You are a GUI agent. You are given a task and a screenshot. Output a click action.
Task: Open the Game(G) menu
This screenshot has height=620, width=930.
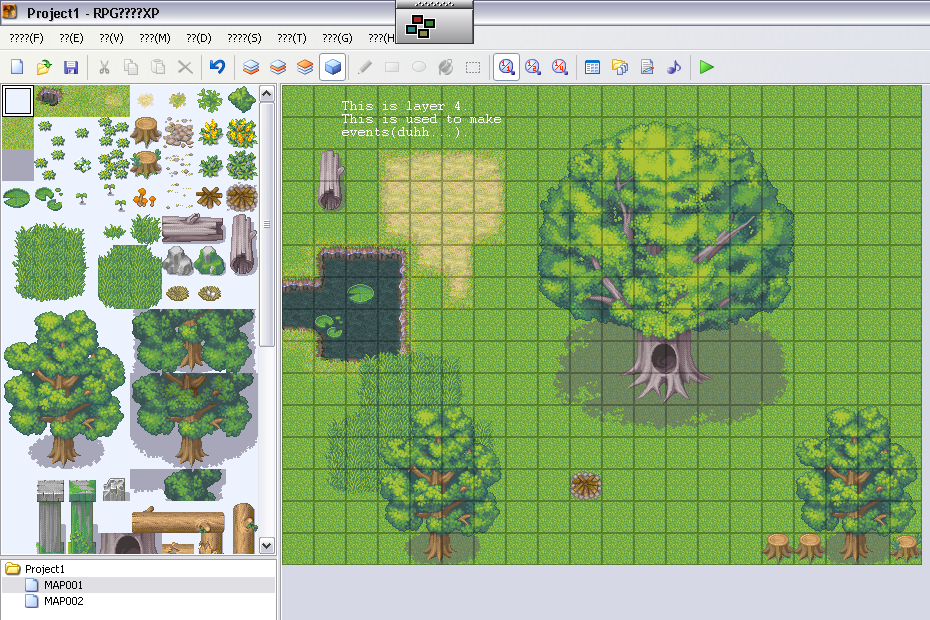[x=336, y=37]
